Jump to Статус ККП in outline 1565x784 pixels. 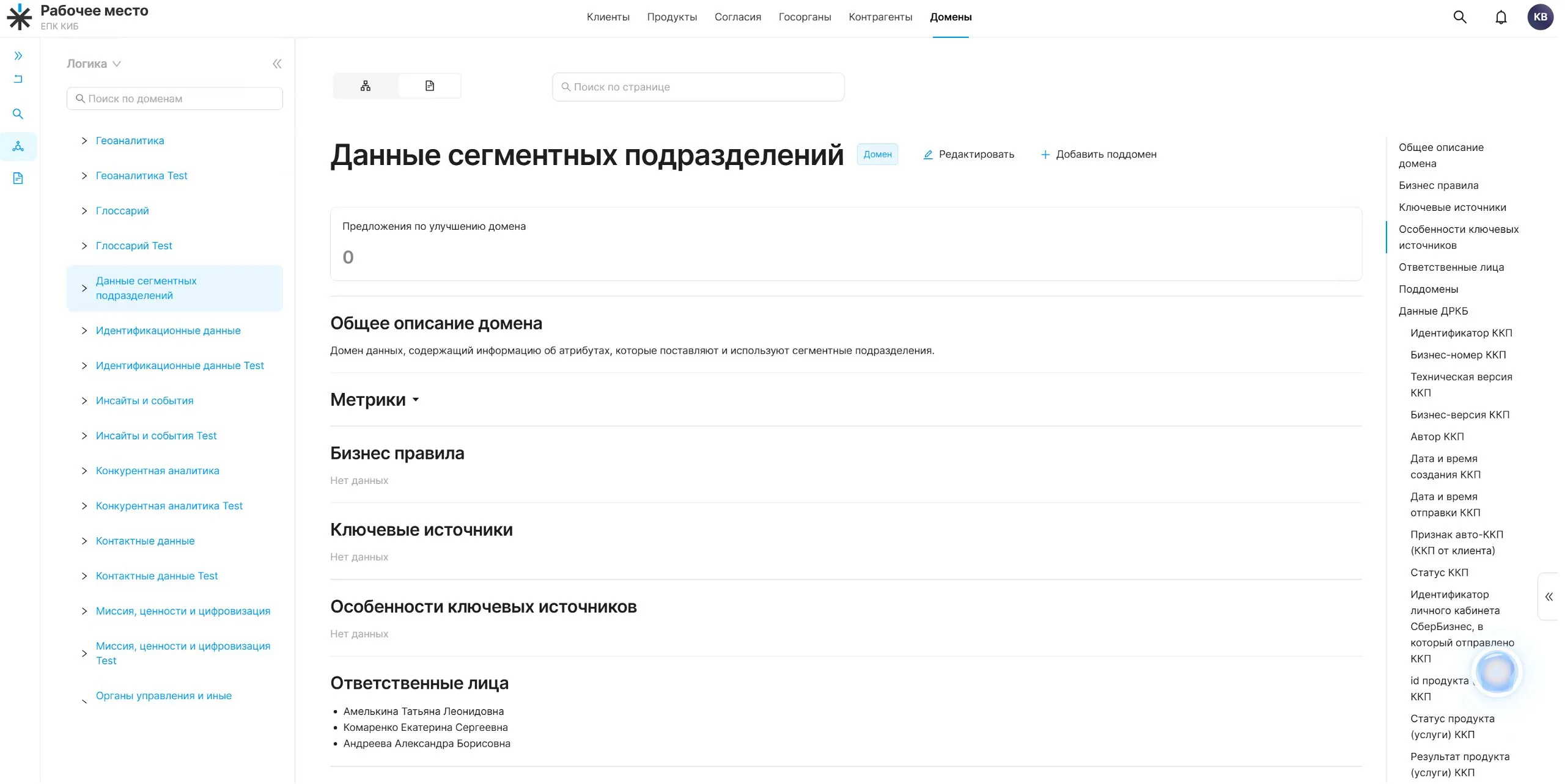1439,573
